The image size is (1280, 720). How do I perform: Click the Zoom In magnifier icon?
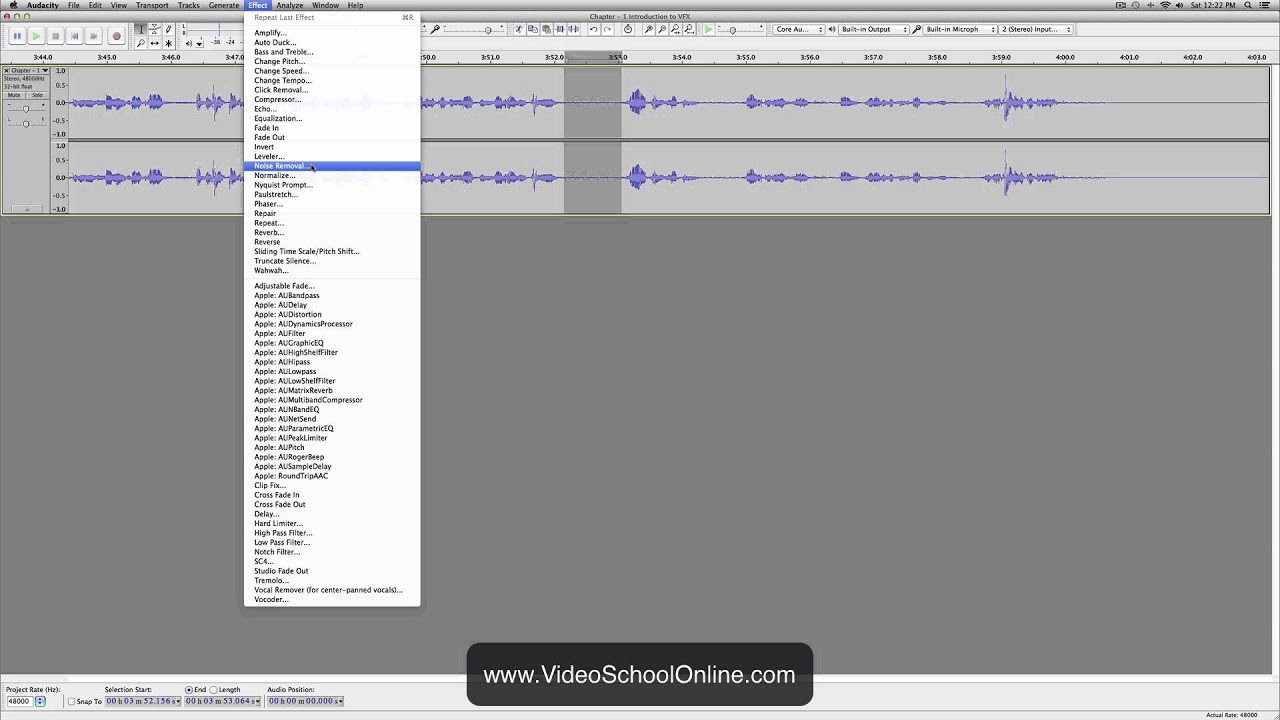648,29
